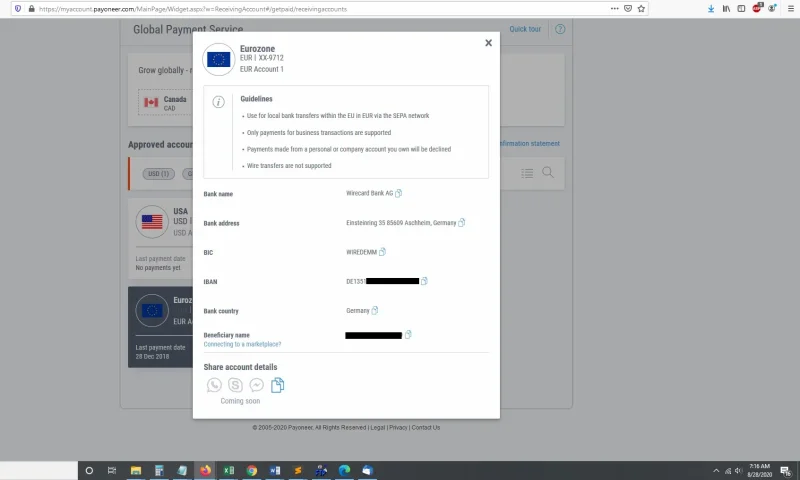
Task: Copy the bank country Germany
Action: [374, 310]
